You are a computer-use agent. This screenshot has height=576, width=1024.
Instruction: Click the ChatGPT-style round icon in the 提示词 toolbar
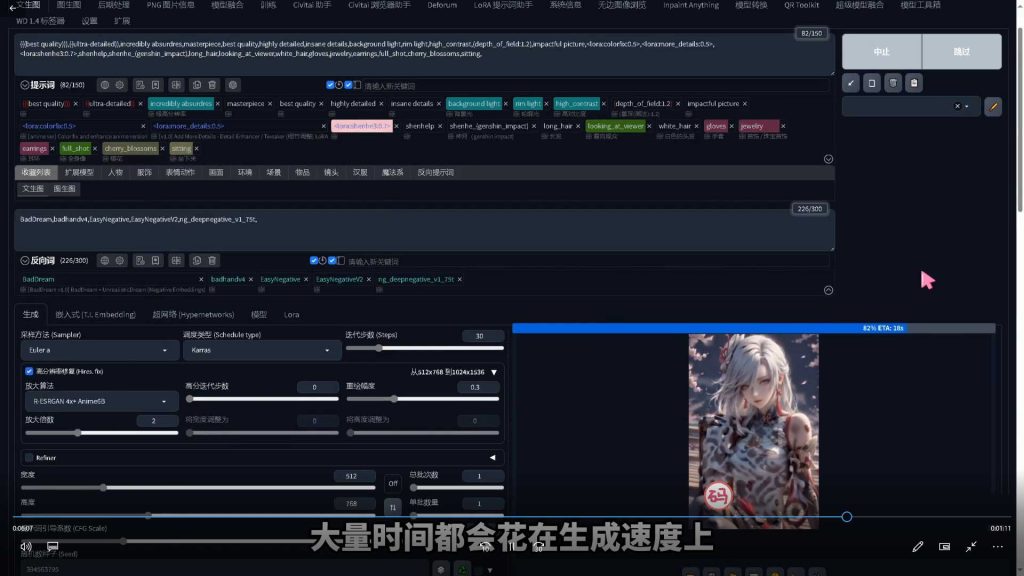(233, 85)
